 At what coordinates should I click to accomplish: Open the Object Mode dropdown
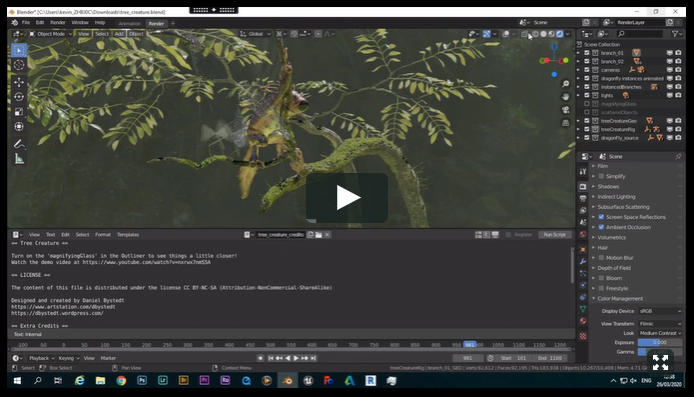[x=50, y=34]
